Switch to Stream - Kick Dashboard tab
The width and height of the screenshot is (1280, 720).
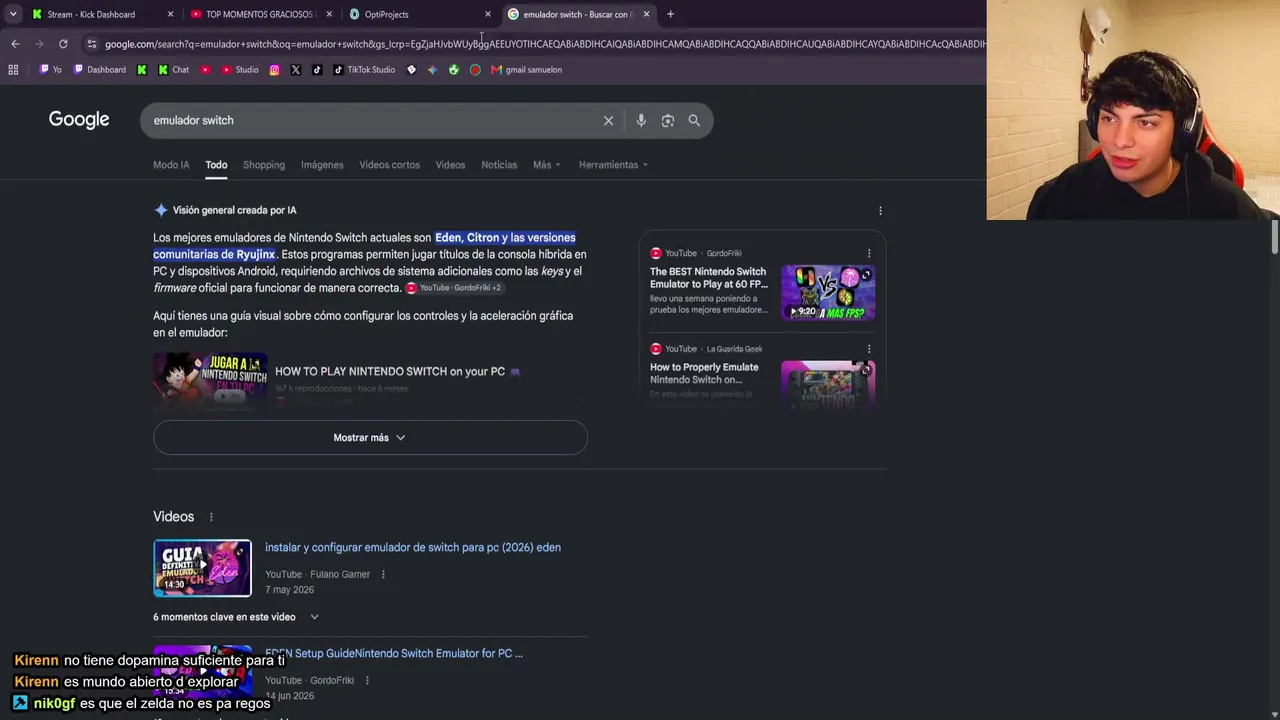100,14
